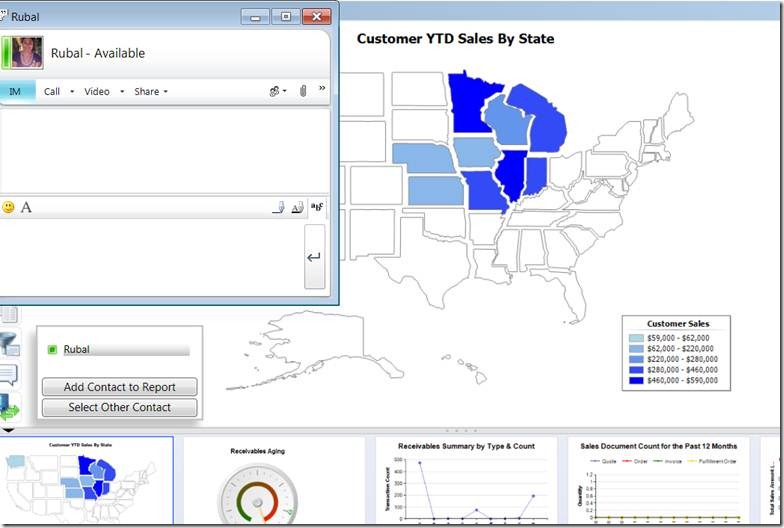This screenshot has width=784, height=528.
Task: Insert an emoticon with the smiley icon
Action: pos(8,207)
